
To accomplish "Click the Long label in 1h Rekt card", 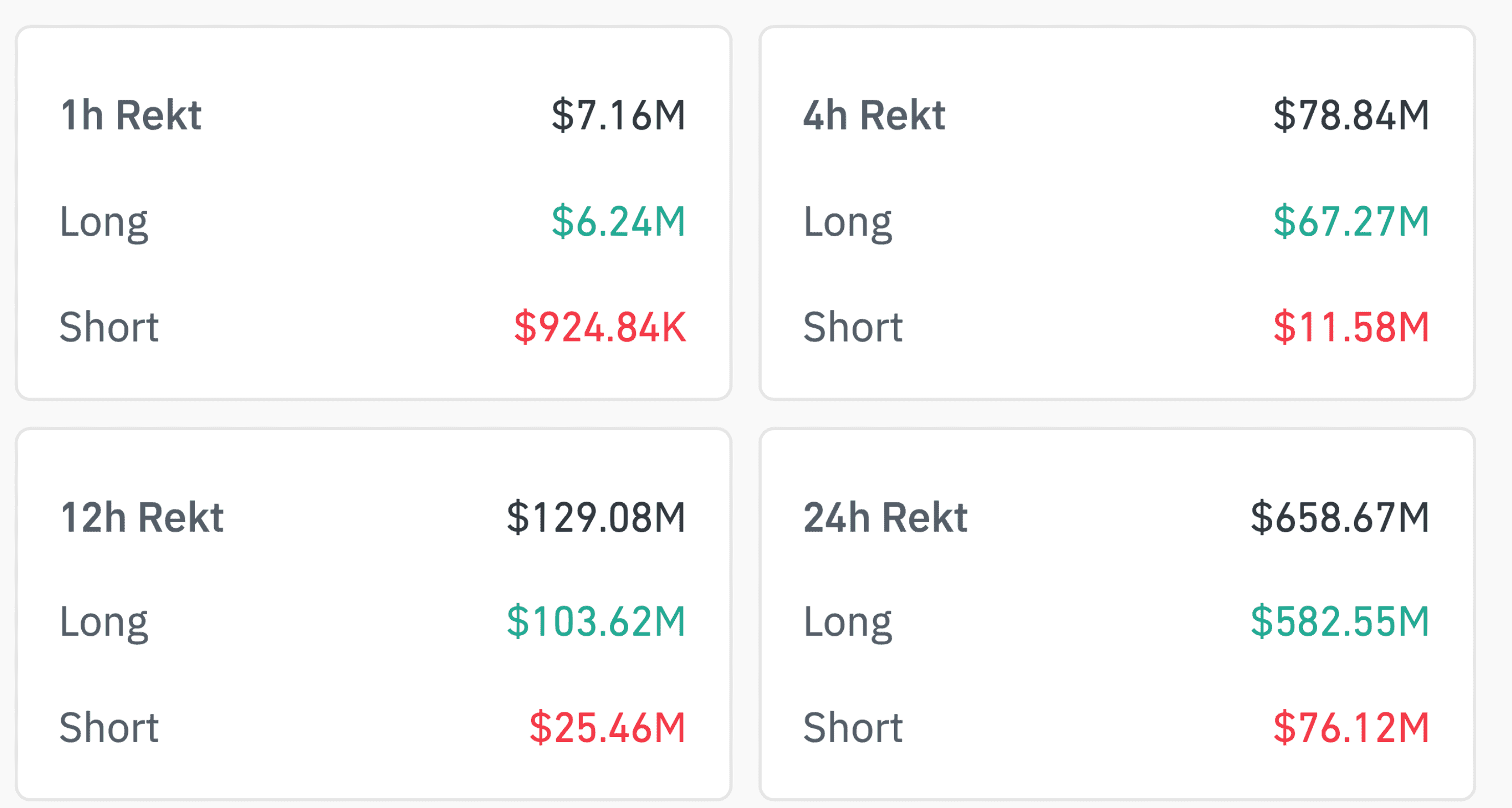I will click(104, 222).
